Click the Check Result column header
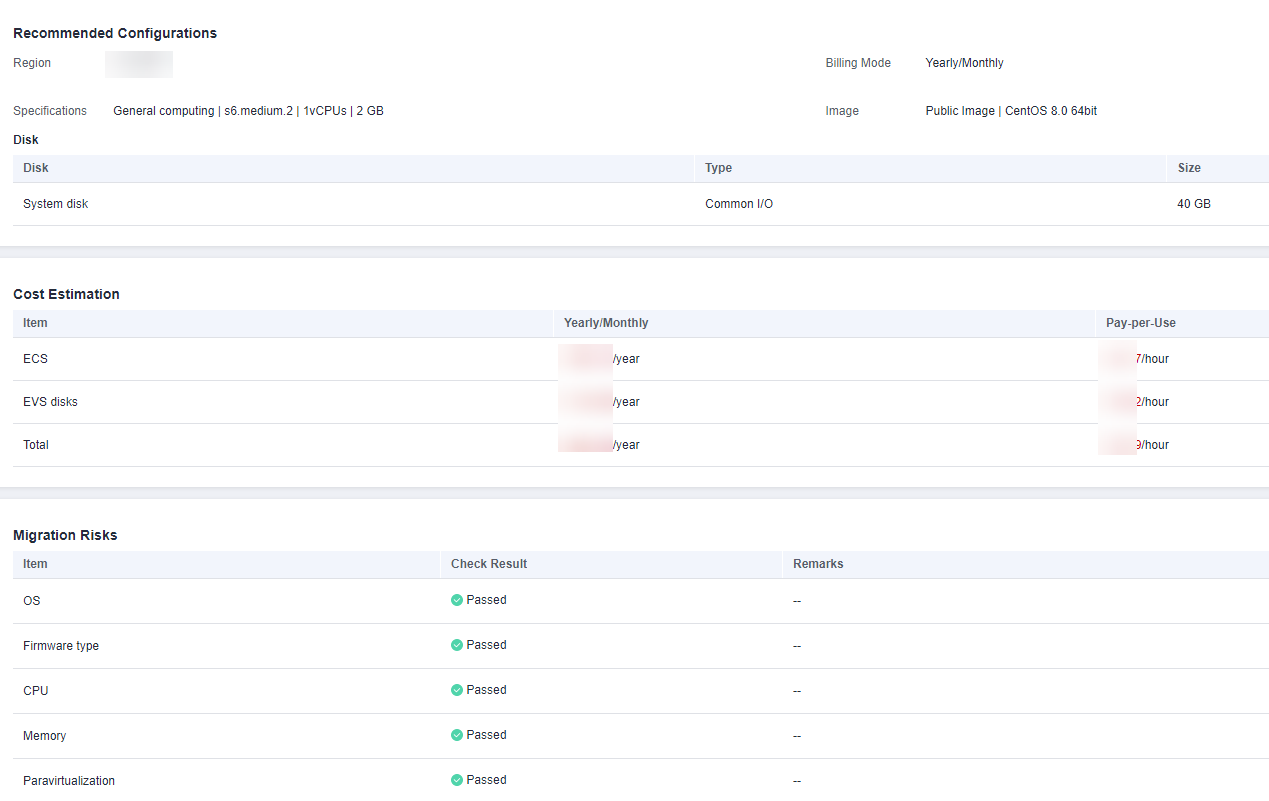The image size is (1269, 801). [x=488, y=564]
